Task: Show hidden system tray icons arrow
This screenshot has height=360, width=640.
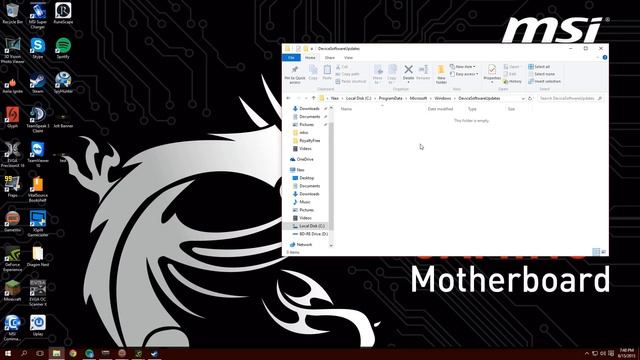Action: [x=587, y=353]
